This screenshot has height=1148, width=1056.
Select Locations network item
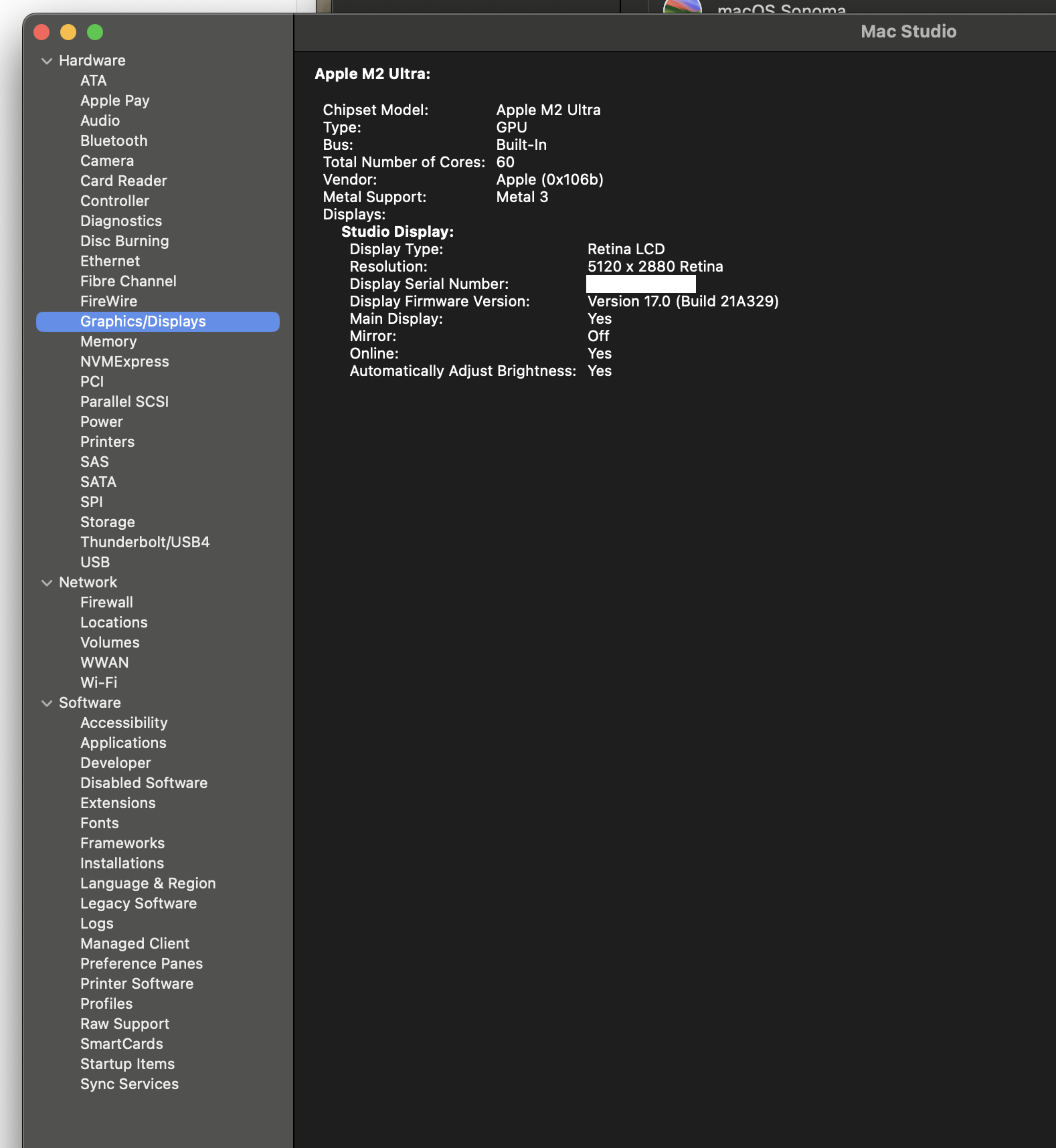pyautogui.click(x=114, y=622)
